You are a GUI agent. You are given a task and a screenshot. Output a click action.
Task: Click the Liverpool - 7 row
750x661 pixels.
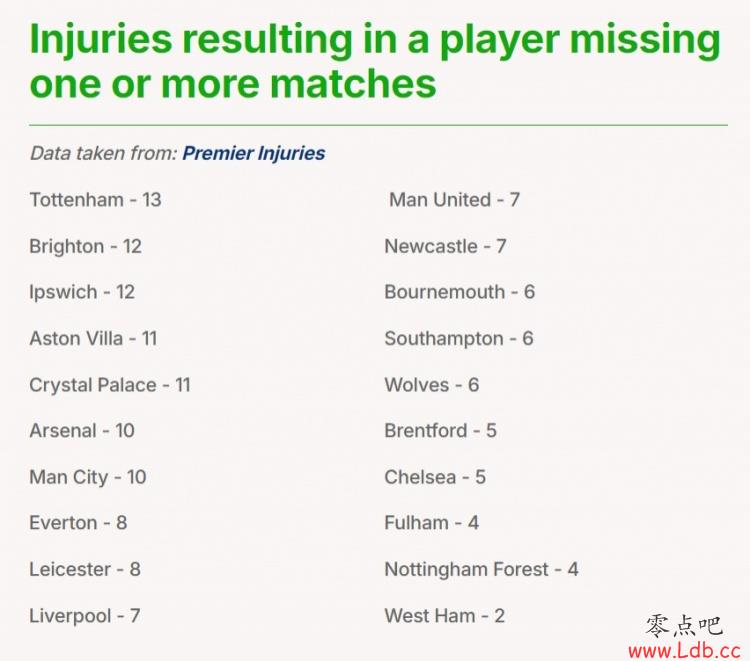click(x=85, y=616)
